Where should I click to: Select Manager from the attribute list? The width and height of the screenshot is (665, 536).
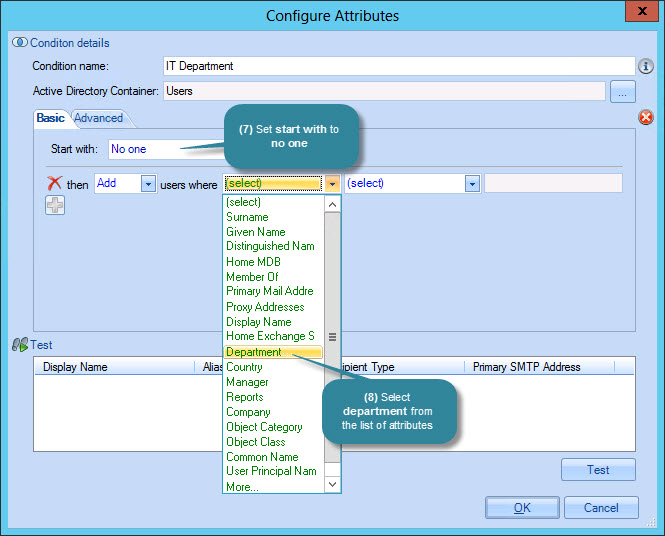point(274,382)
